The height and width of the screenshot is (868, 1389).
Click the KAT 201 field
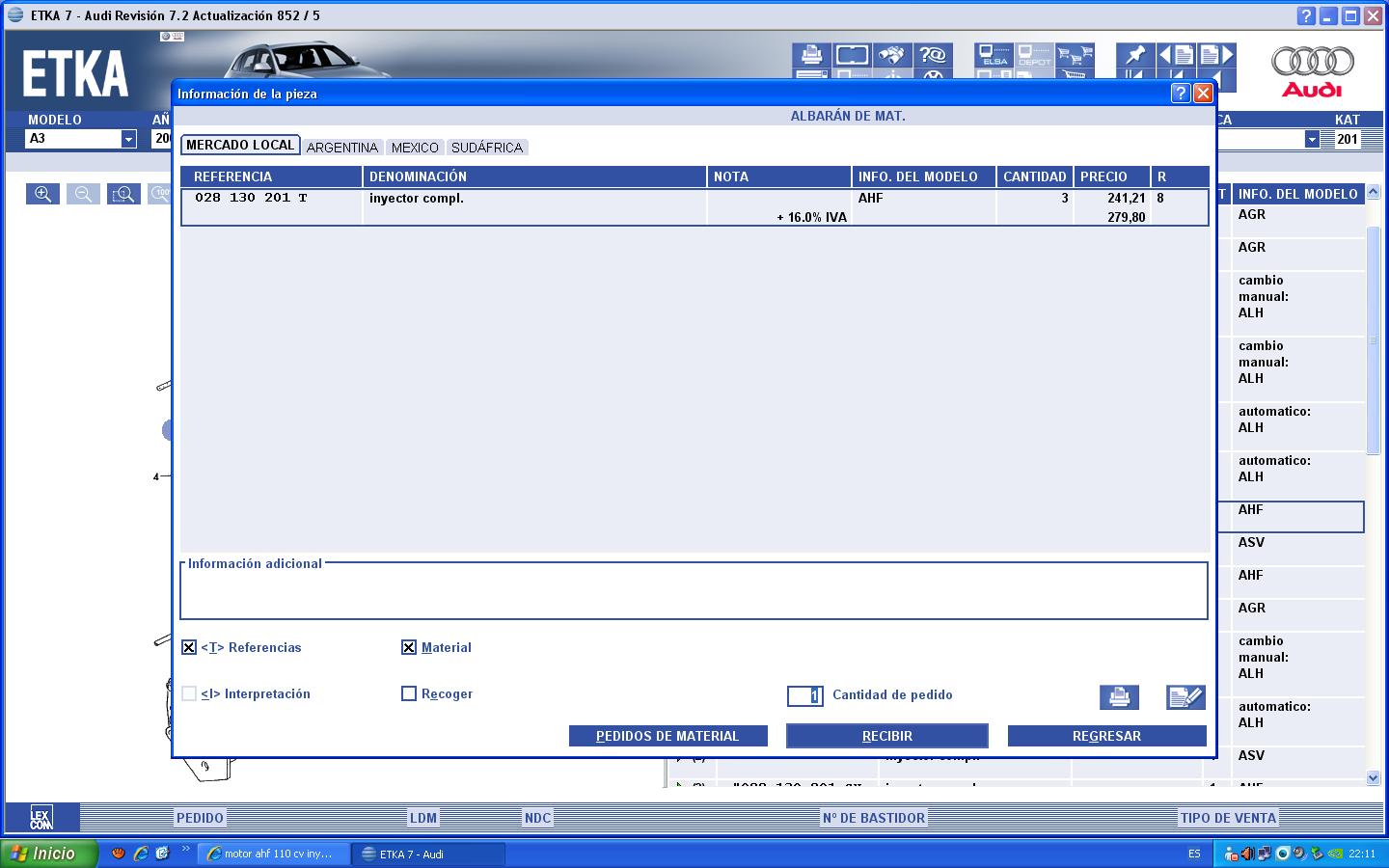tap(1348, 139)
